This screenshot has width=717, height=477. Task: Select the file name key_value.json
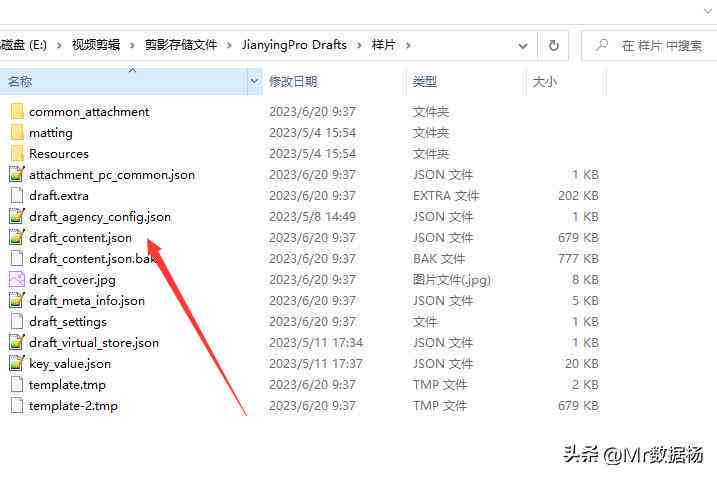[70, 364]
